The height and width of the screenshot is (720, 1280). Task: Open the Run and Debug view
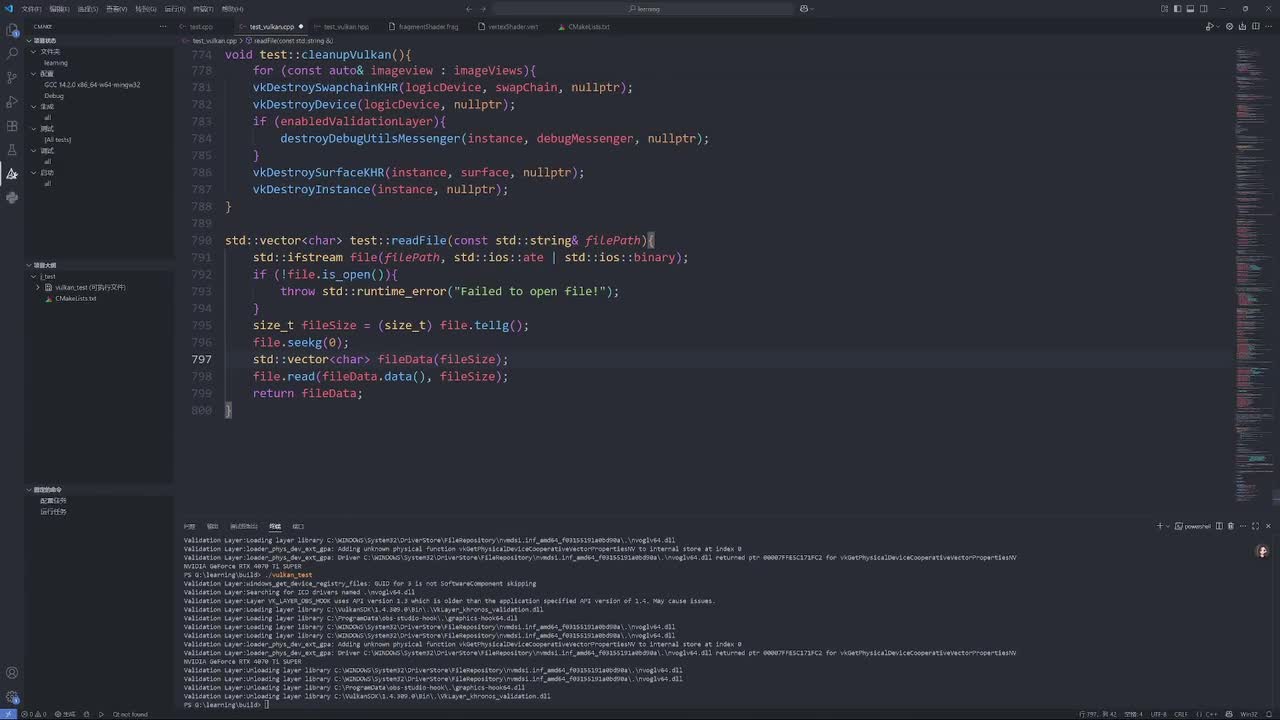[12, 102]
